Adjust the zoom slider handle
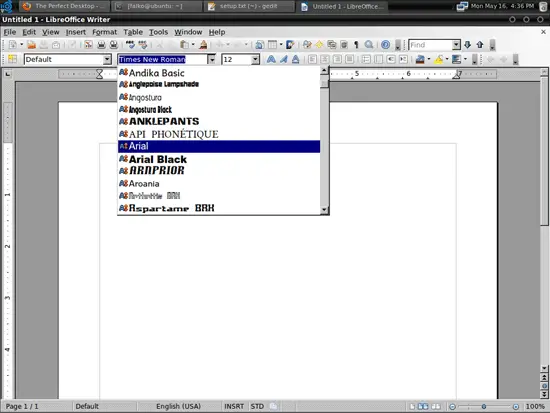This screenshot has height=413, width=550. [484, 406]
